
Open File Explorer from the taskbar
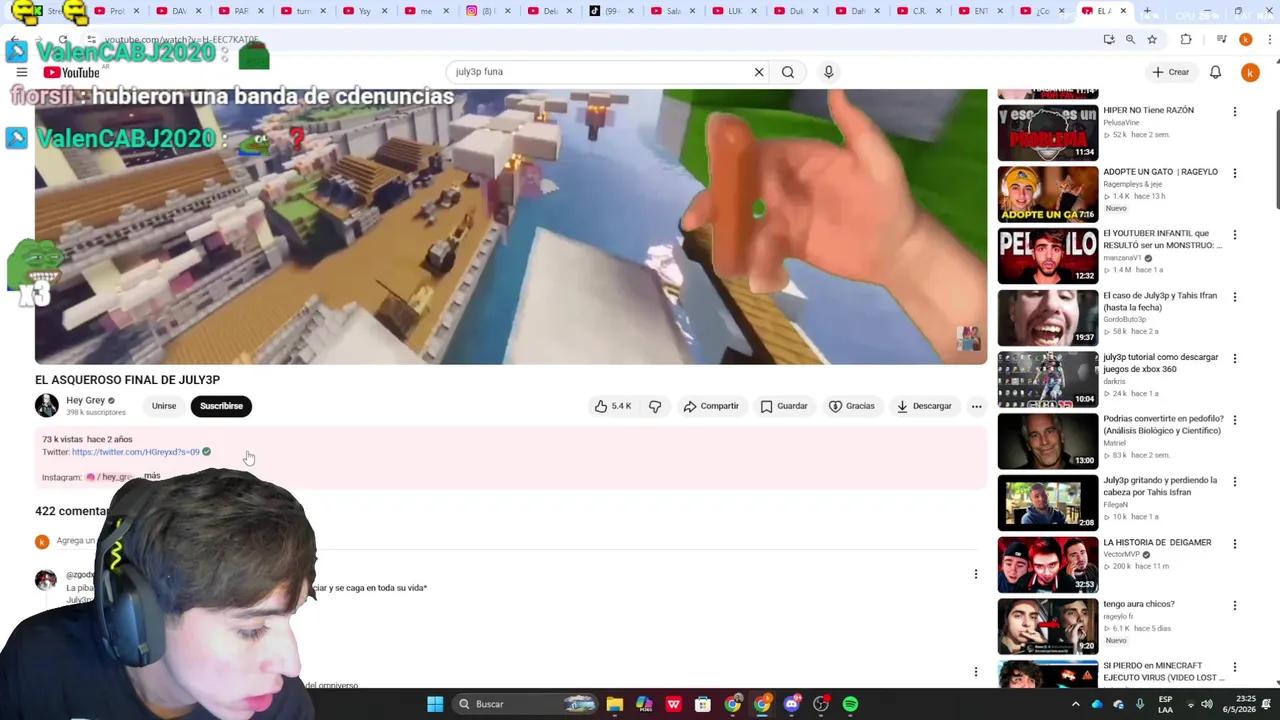coord(614,704)
